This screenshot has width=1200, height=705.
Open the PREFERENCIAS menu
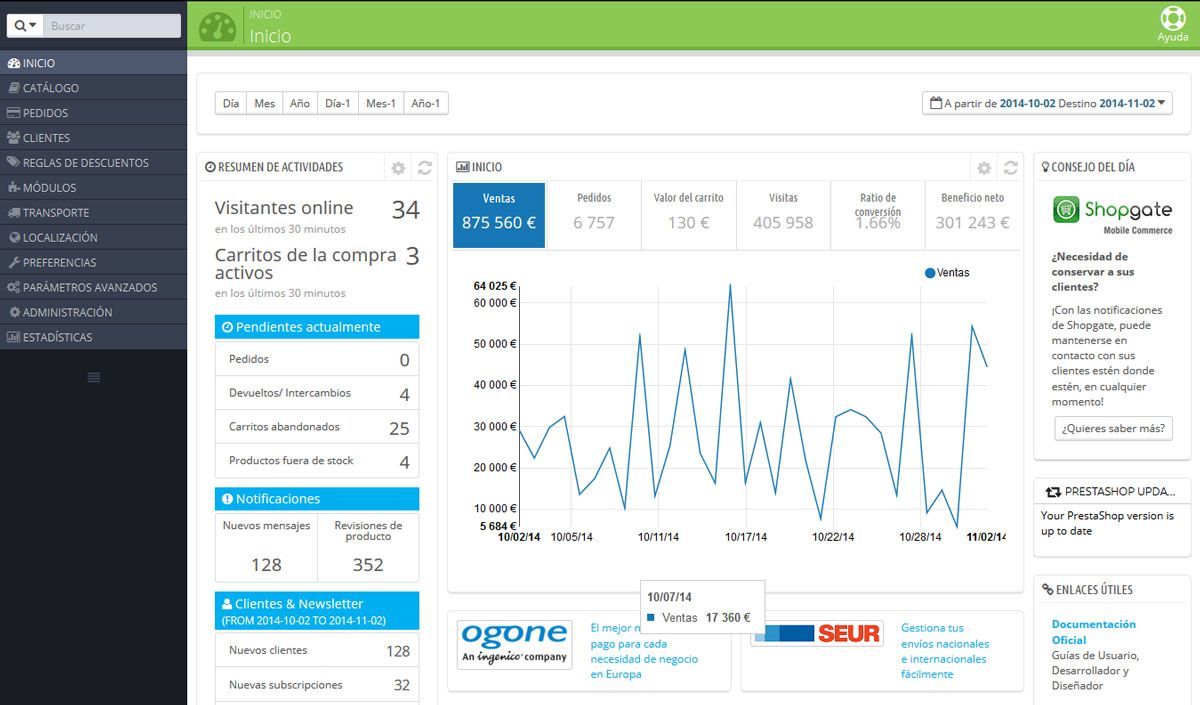pyautogui.click(x=93, y=263)
